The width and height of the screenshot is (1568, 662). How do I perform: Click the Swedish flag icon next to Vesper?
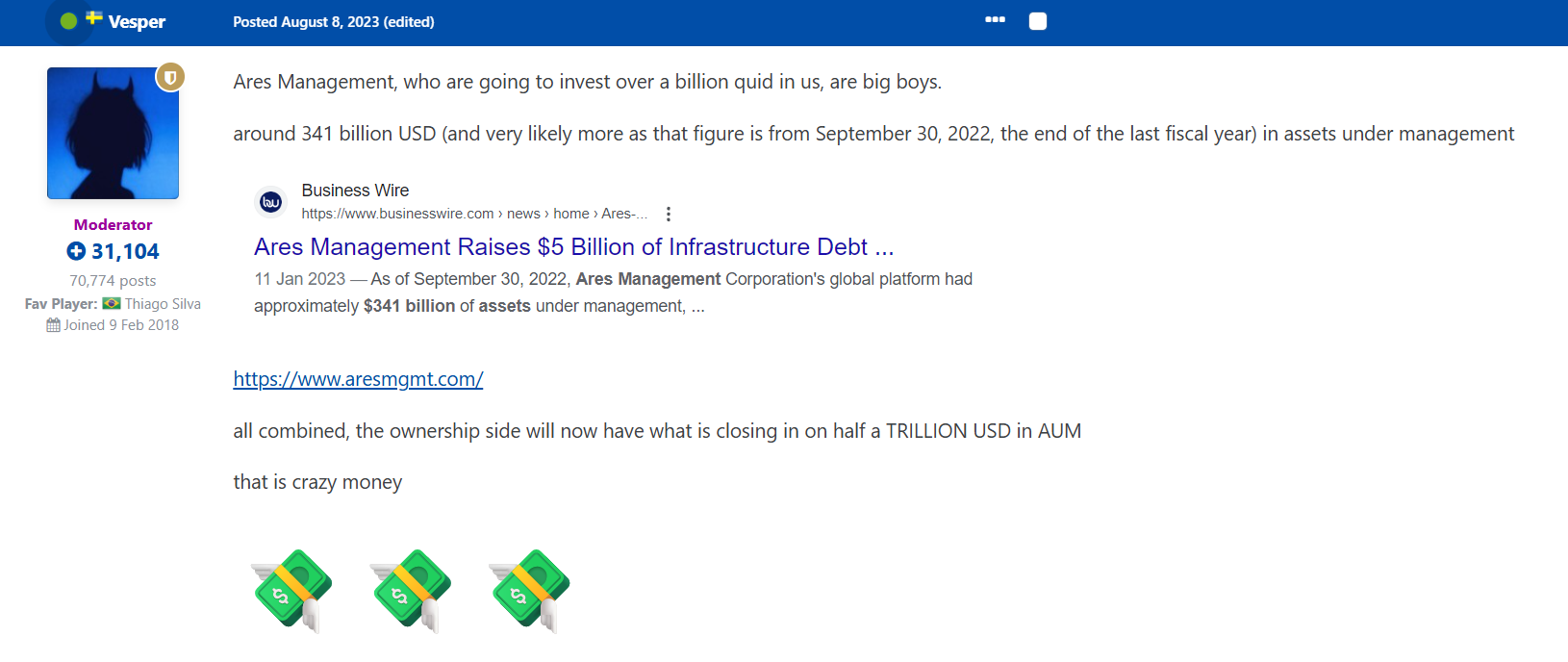point(93,17)
